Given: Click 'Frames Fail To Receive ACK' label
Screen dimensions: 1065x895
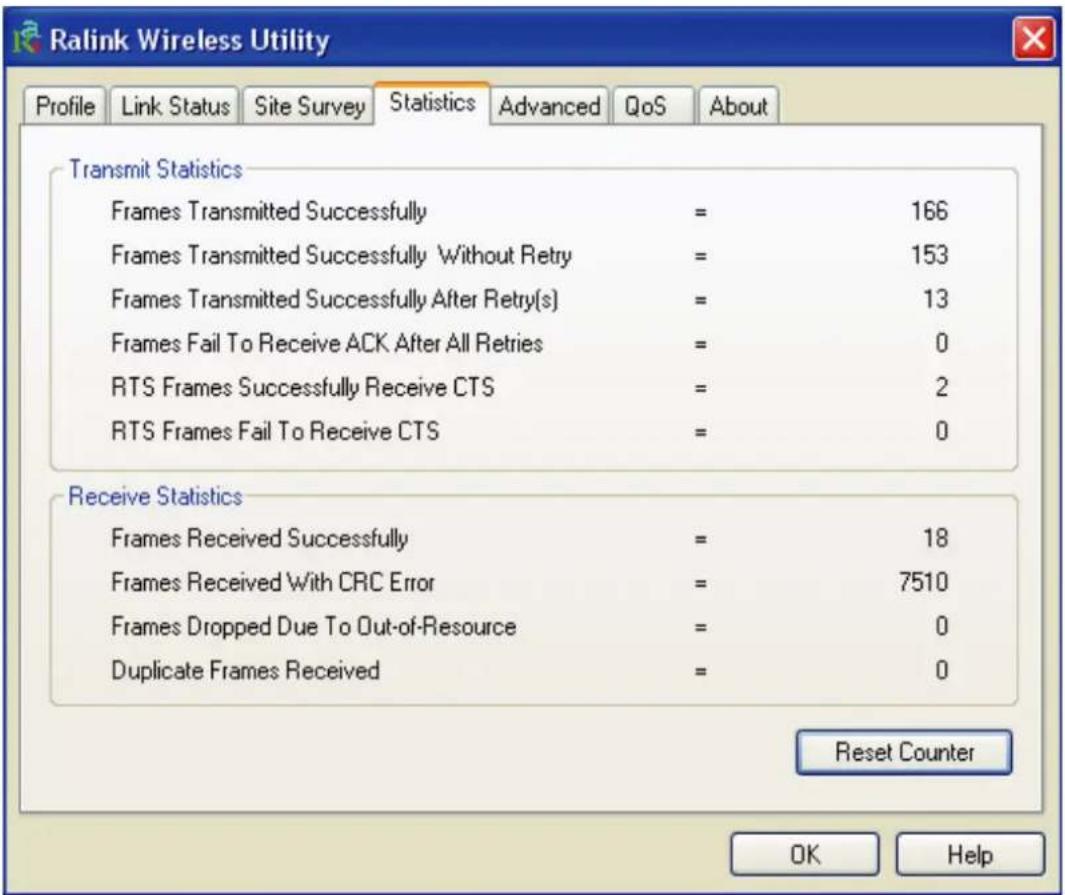Looking at the screenshot, I should (327, 343).
